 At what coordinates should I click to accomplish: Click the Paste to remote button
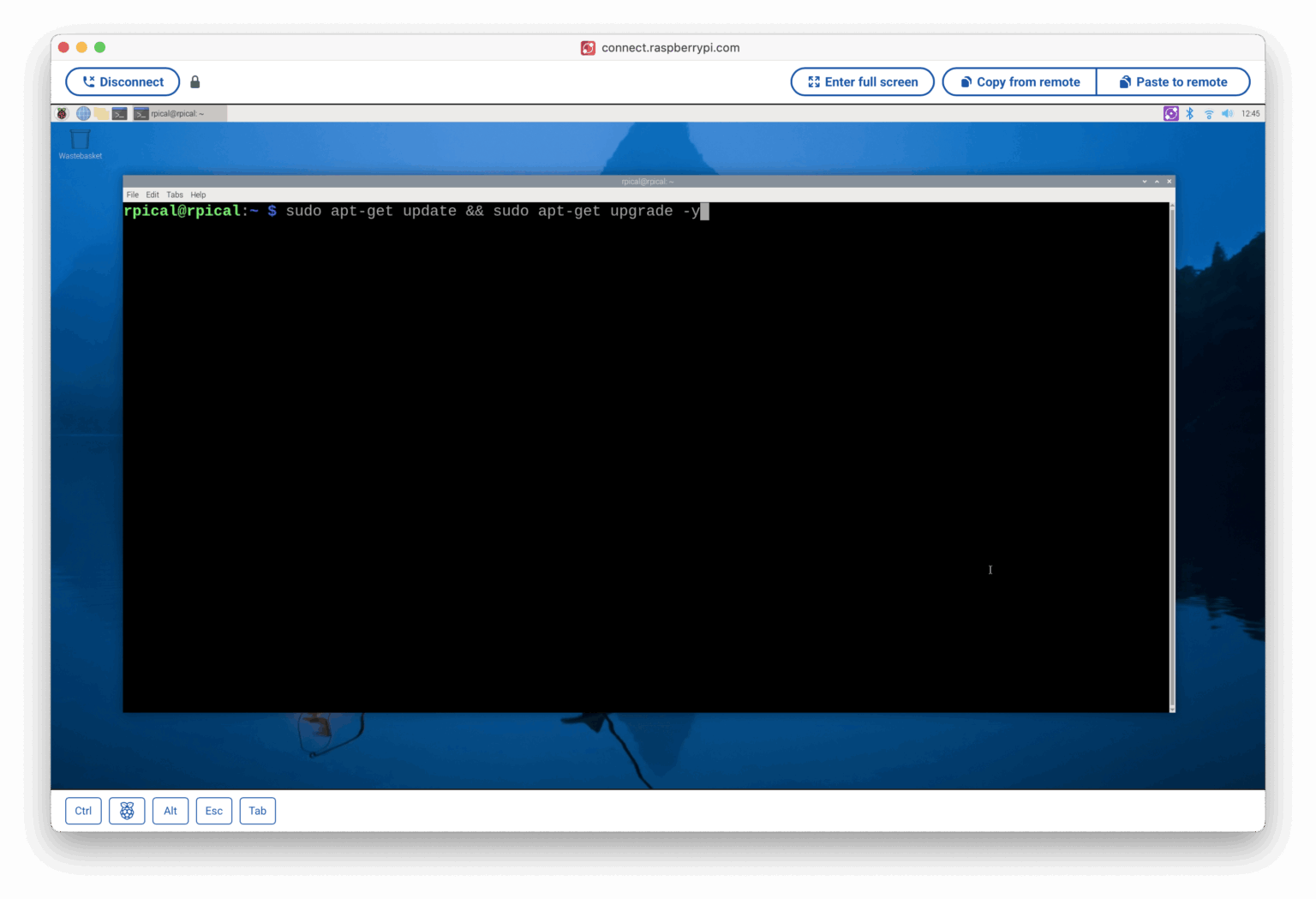(1173, 82)
